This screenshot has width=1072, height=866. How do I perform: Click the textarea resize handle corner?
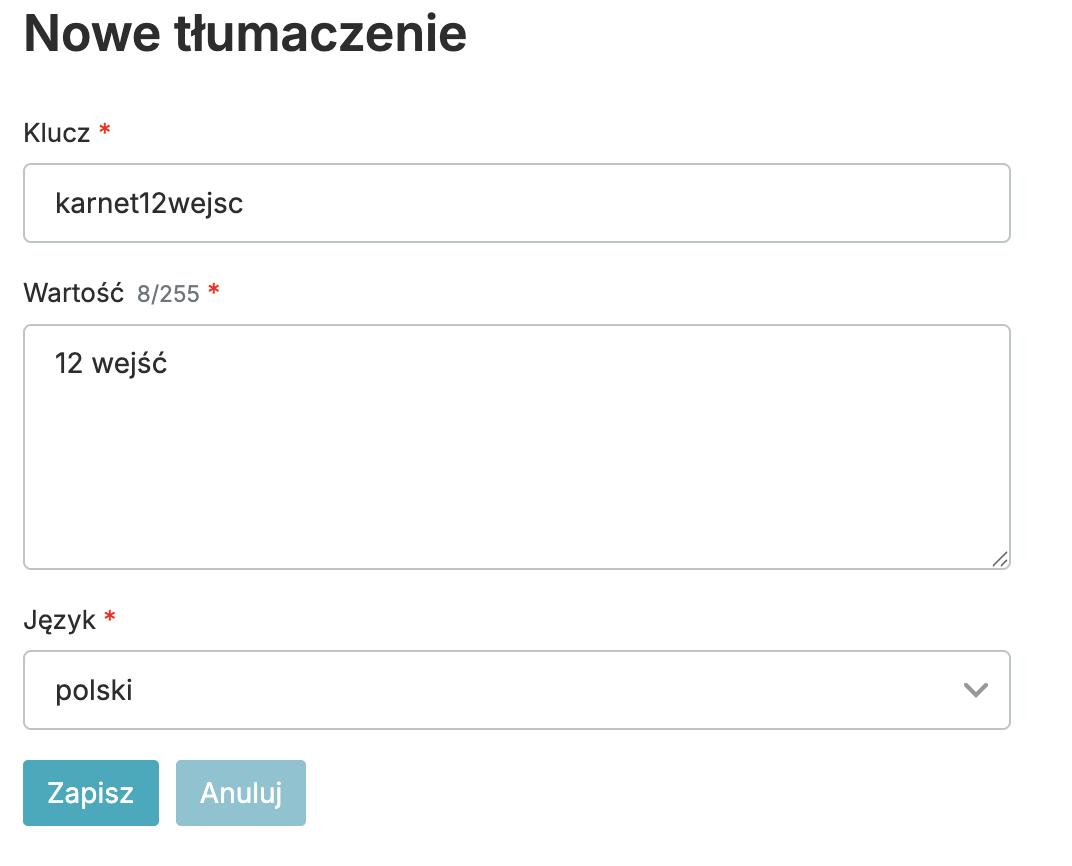point(999,560)
